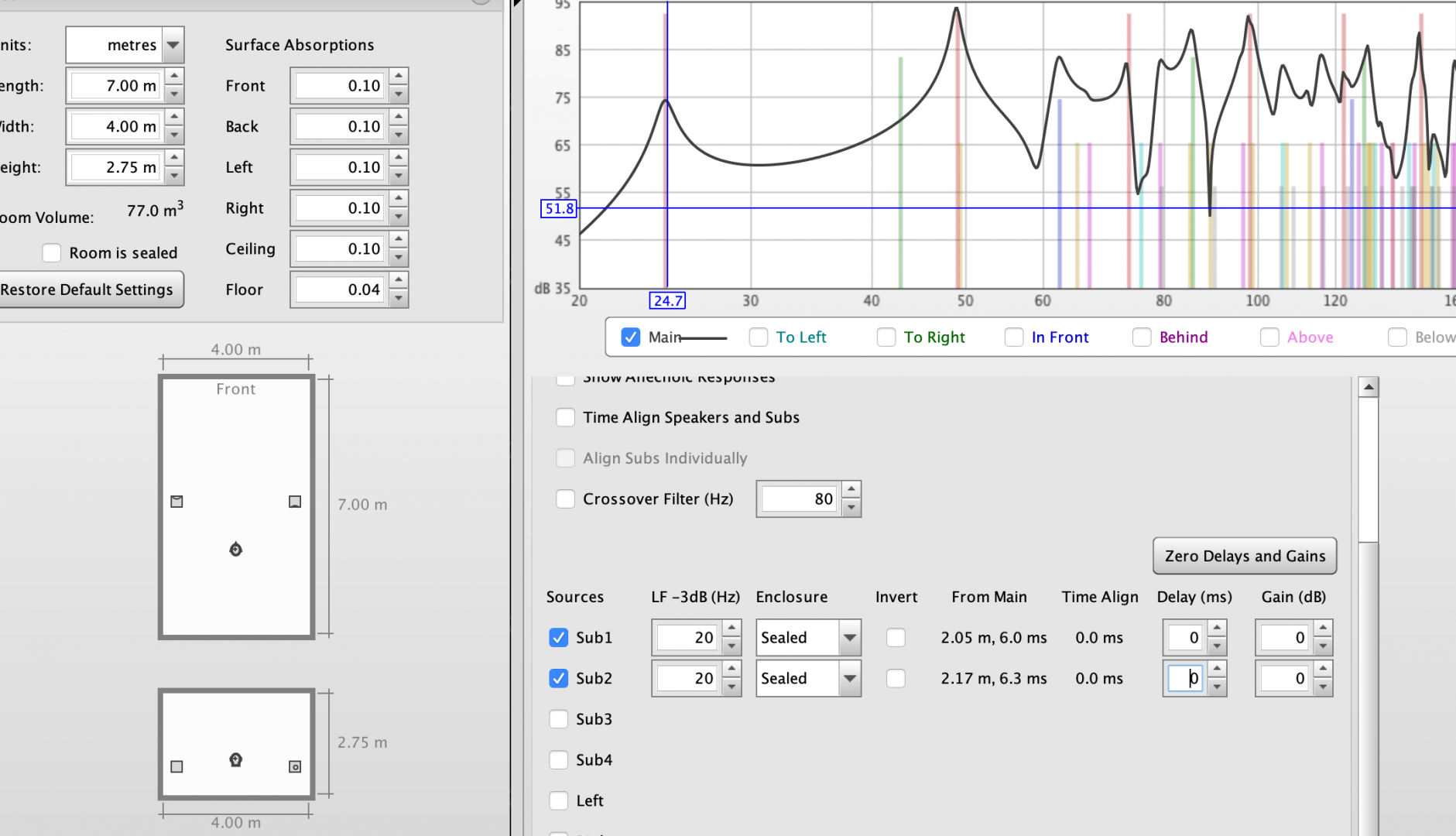
Task: Show the To Left trace on graph
Action: pos(759,337)
